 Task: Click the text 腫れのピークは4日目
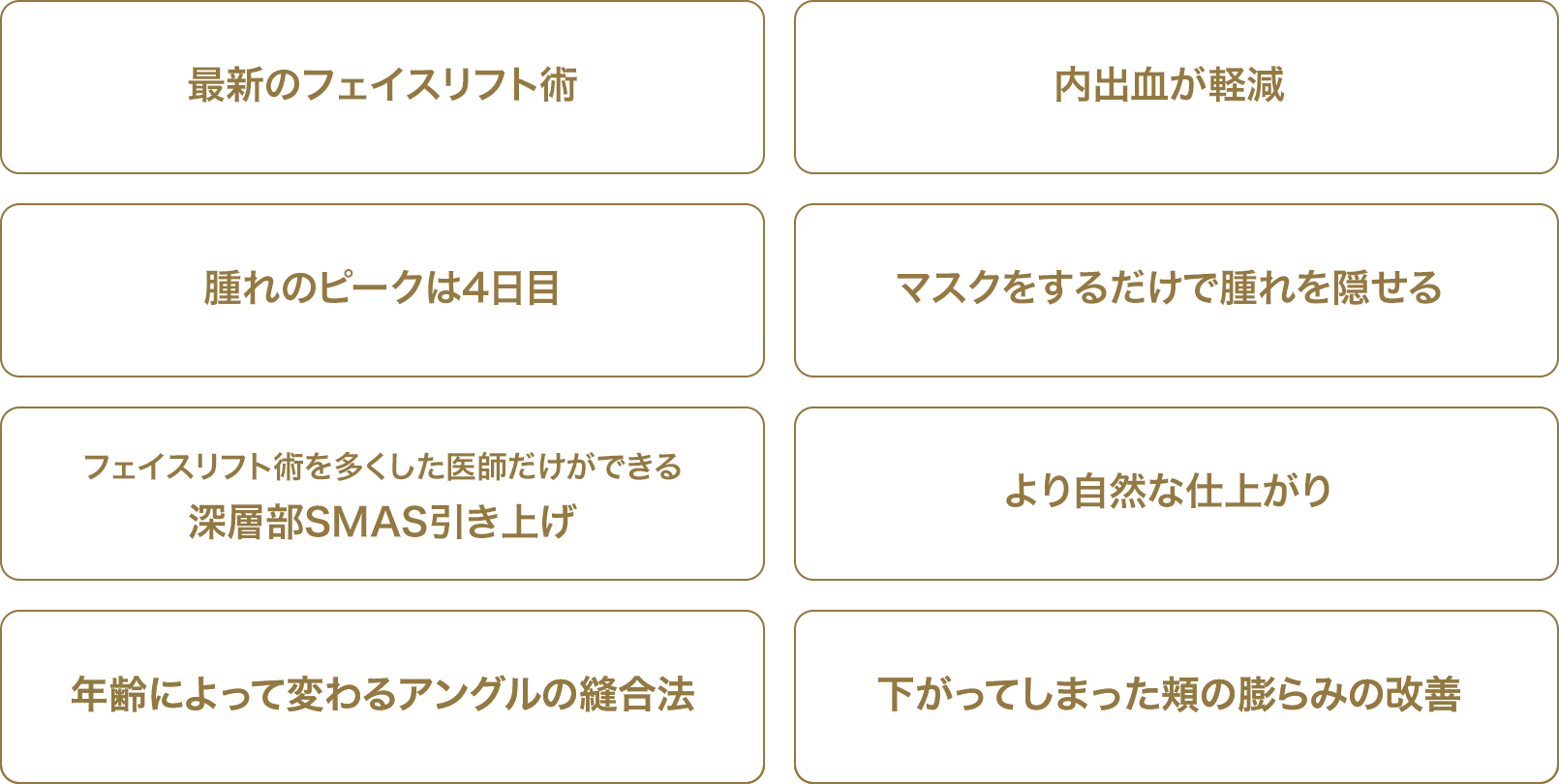(382, 288)
